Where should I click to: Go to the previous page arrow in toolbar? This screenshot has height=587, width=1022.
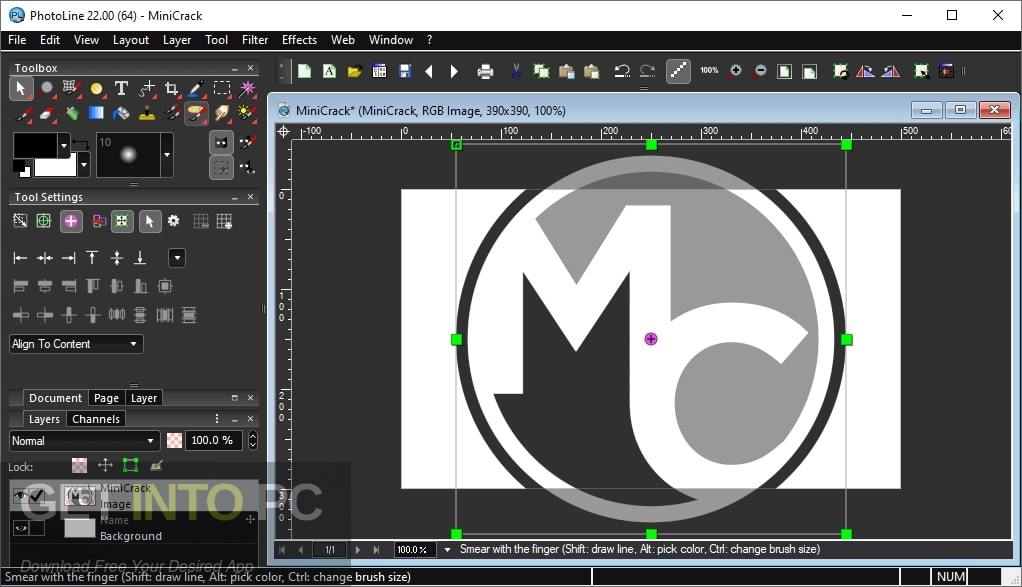pyautogui.click(x=429, y=71)
